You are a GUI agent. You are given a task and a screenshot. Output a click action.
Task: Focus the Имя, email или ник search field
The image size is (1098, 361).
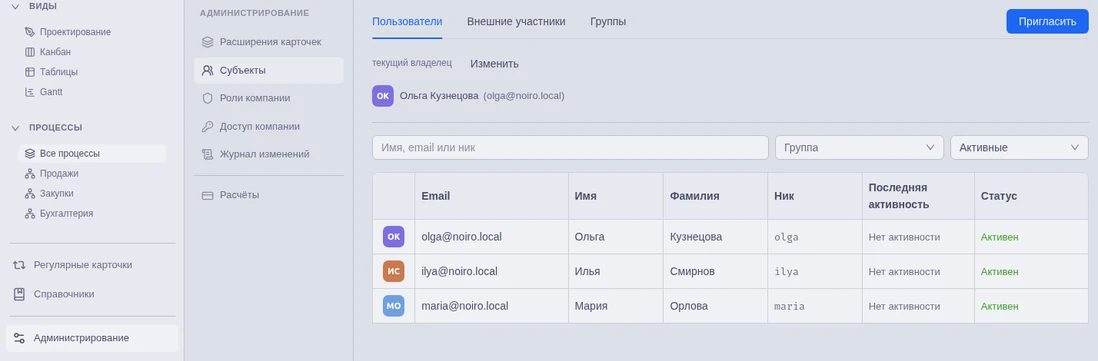click(x=570, y=148)
